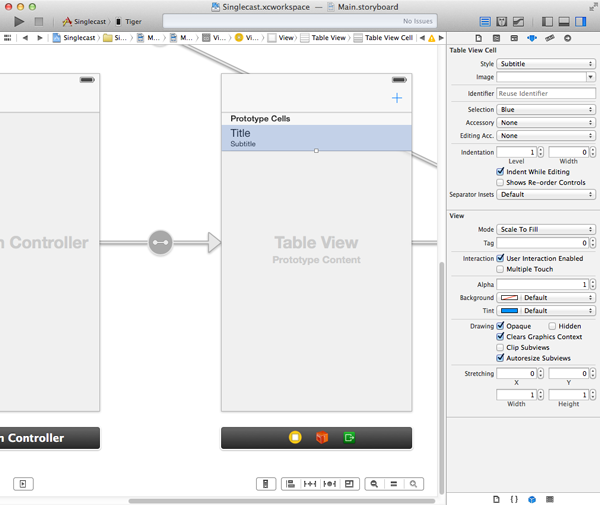Open the Quick Help inspector tab
The image size is (600, 505).
(496, 38)
